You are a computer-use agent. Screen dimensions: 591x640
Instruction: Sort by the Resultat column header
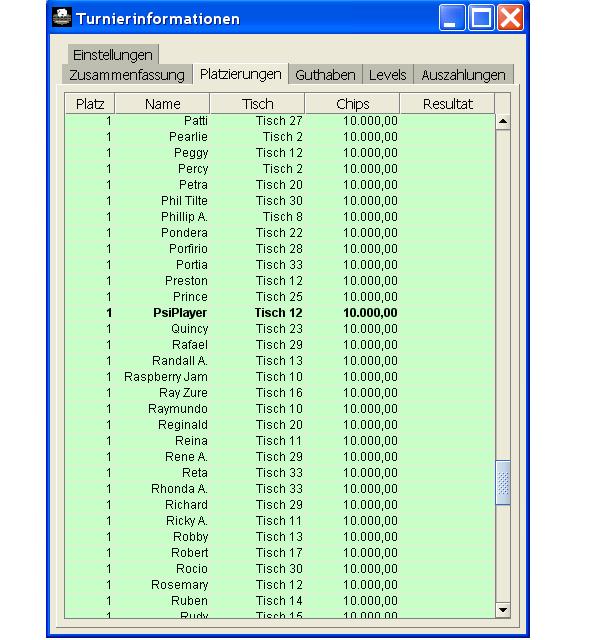click(447, 104)
